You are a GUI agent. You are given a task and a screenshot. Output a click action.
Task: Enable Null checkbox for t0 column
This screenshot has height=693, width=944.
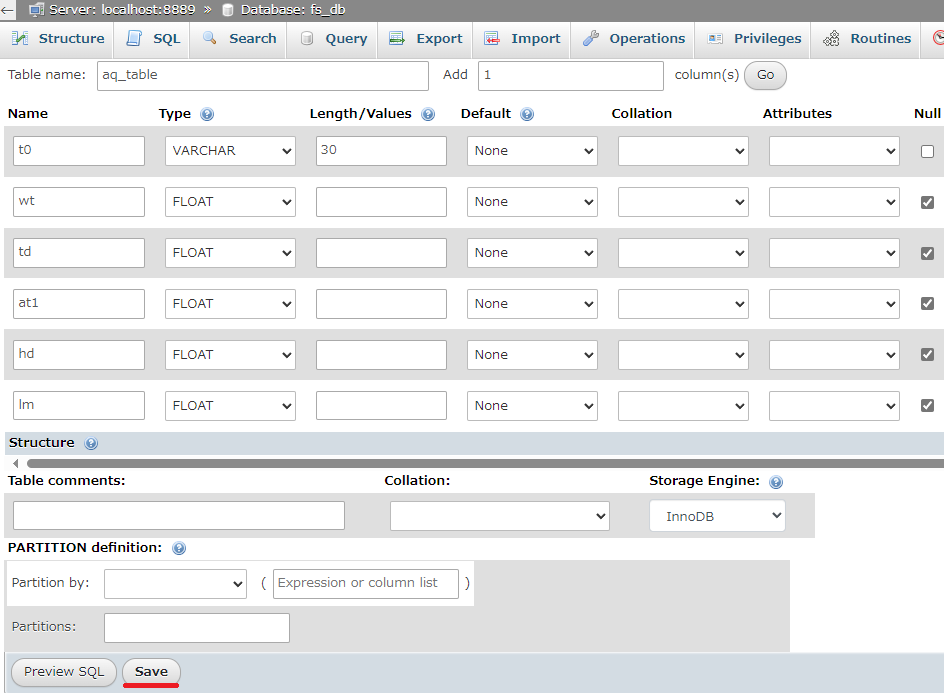928,151
